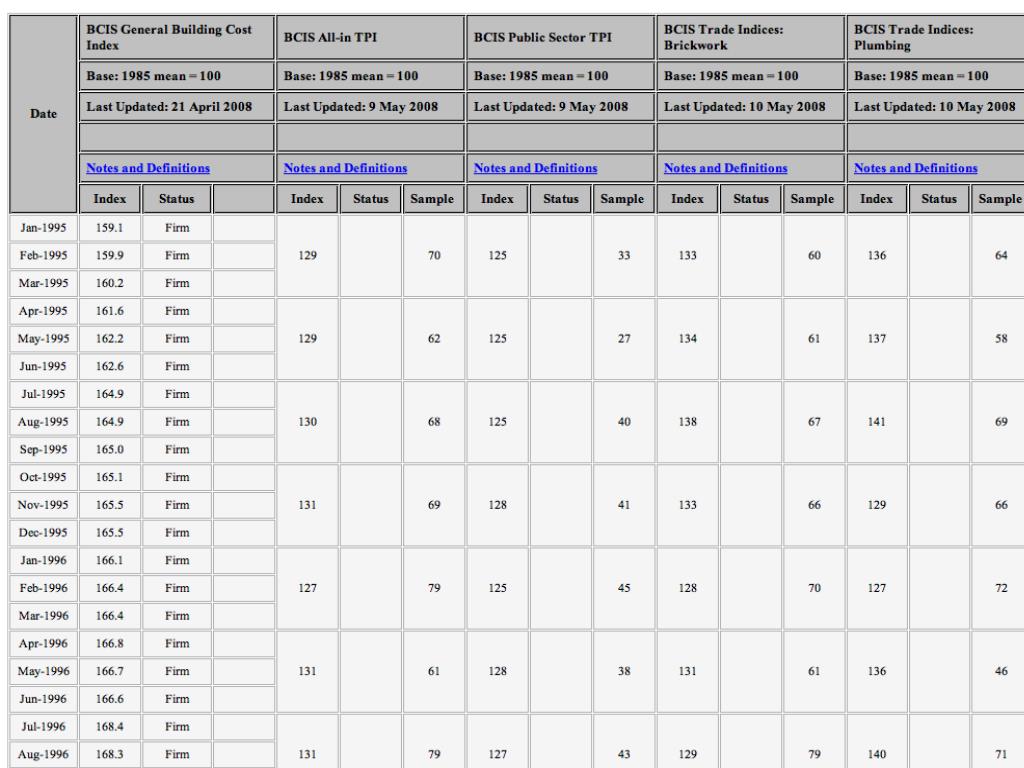This screenshot has width=1024, height=768.
Task: Click 'Last Updated: 9 May 2008' under Public Sector TPI
Action: coord(560,106)
